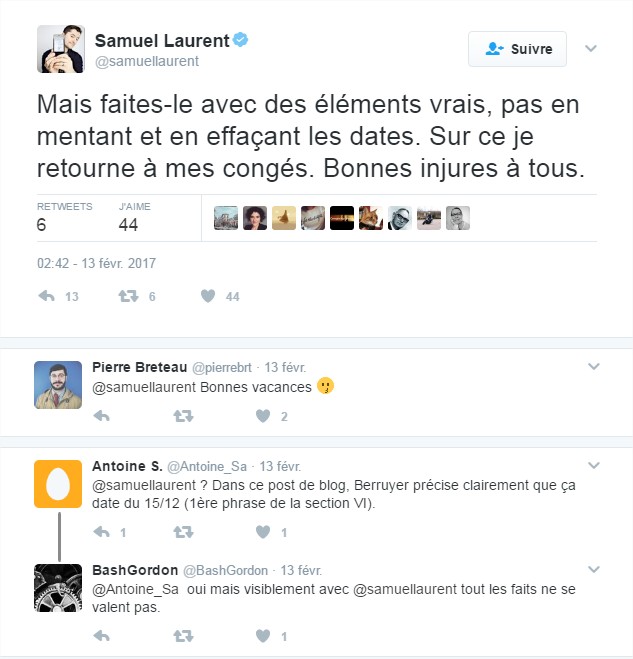The width and height of the screenshot is (633, 659).
Task: Expand options menu on Pierre Breteau's tweet
Action: tap(593, 366)
